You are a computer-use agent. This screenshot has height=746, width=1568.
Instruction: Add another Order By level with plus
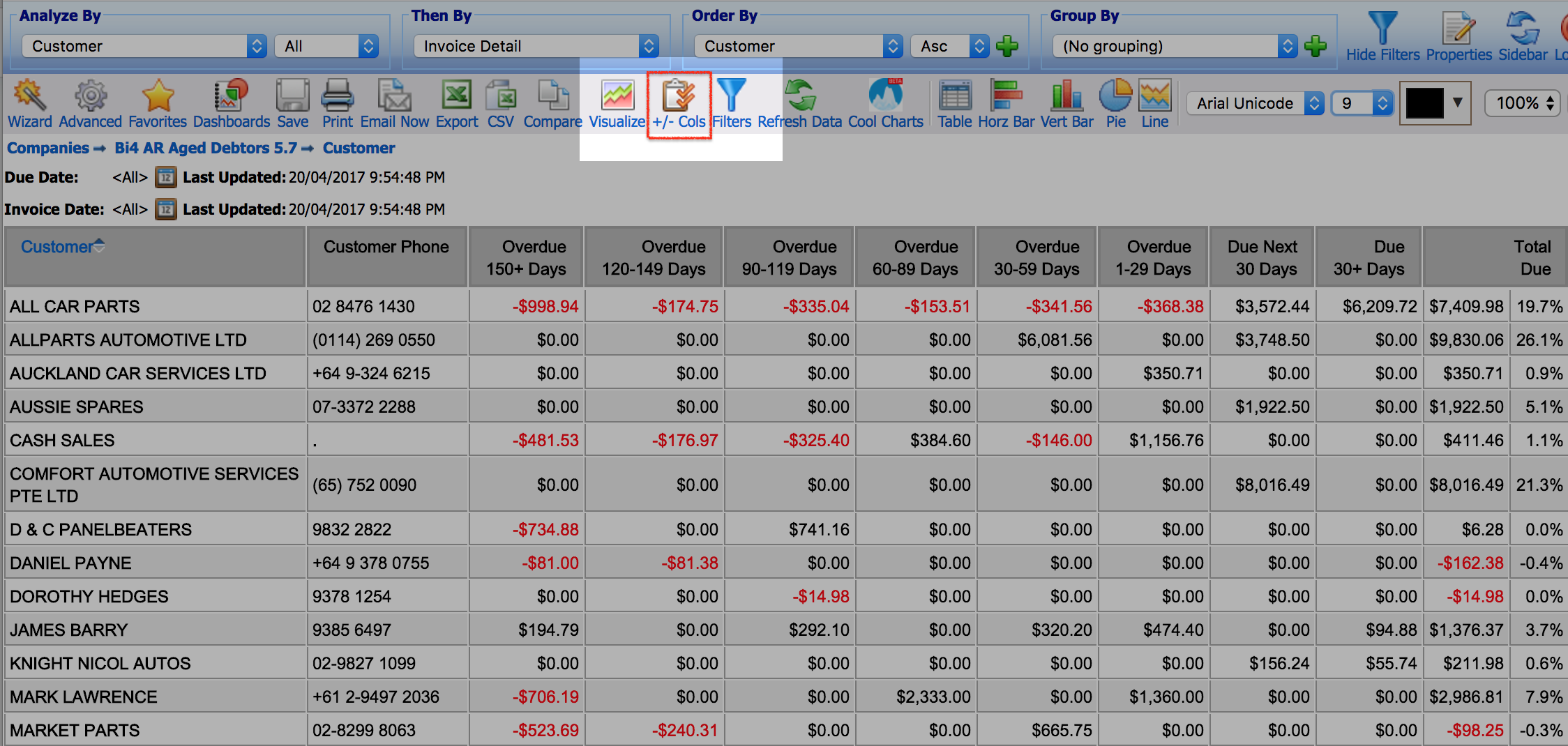tap(1007, 47)
